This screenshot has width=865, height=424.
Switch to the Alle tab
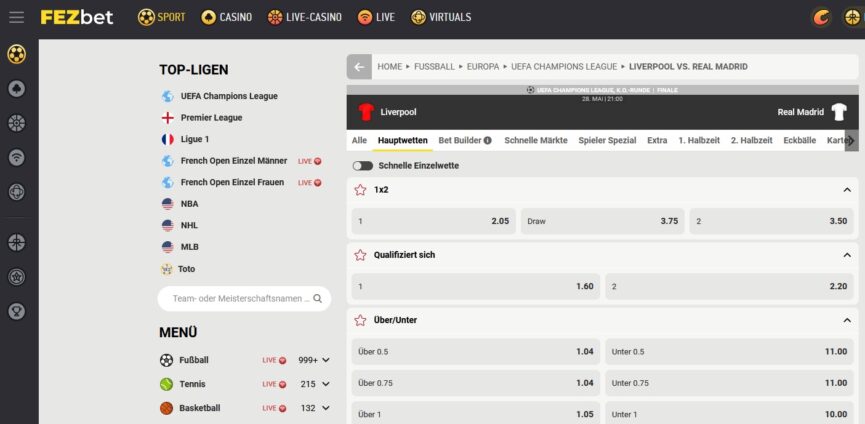click(359, 141)
